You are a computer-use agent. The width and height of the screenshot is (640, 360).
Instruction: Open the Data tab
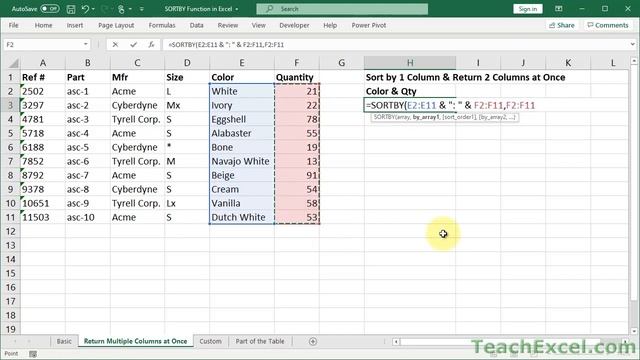pos(196,25)
